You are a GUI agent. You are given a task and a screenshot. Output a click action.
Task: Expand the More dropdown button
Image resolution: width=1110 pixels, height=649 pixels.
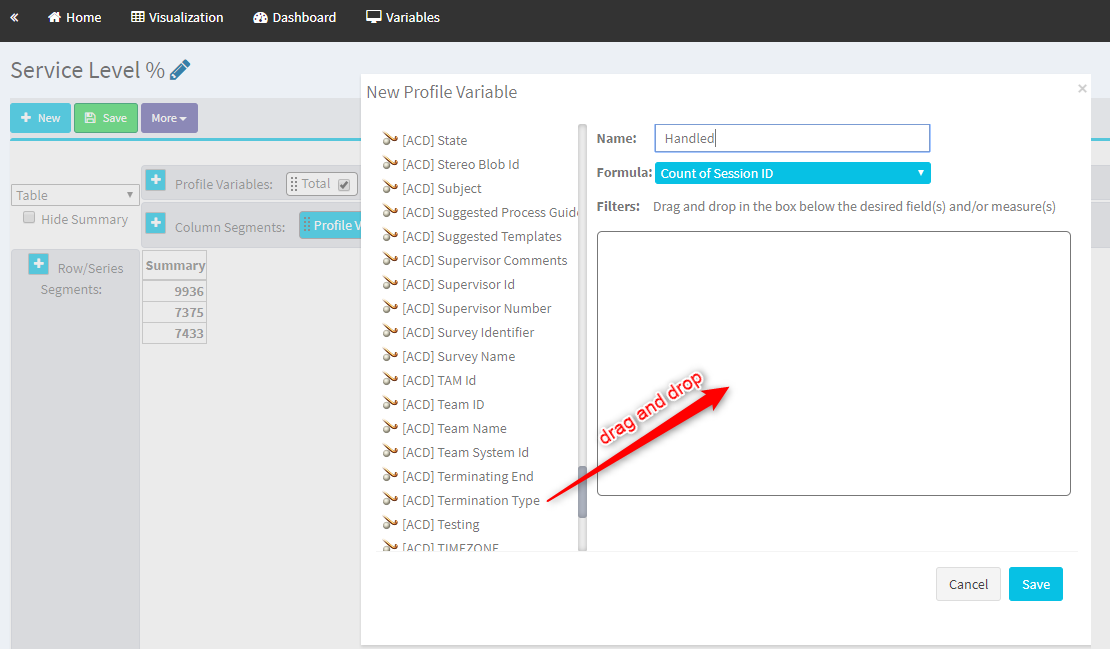point(169,118)
